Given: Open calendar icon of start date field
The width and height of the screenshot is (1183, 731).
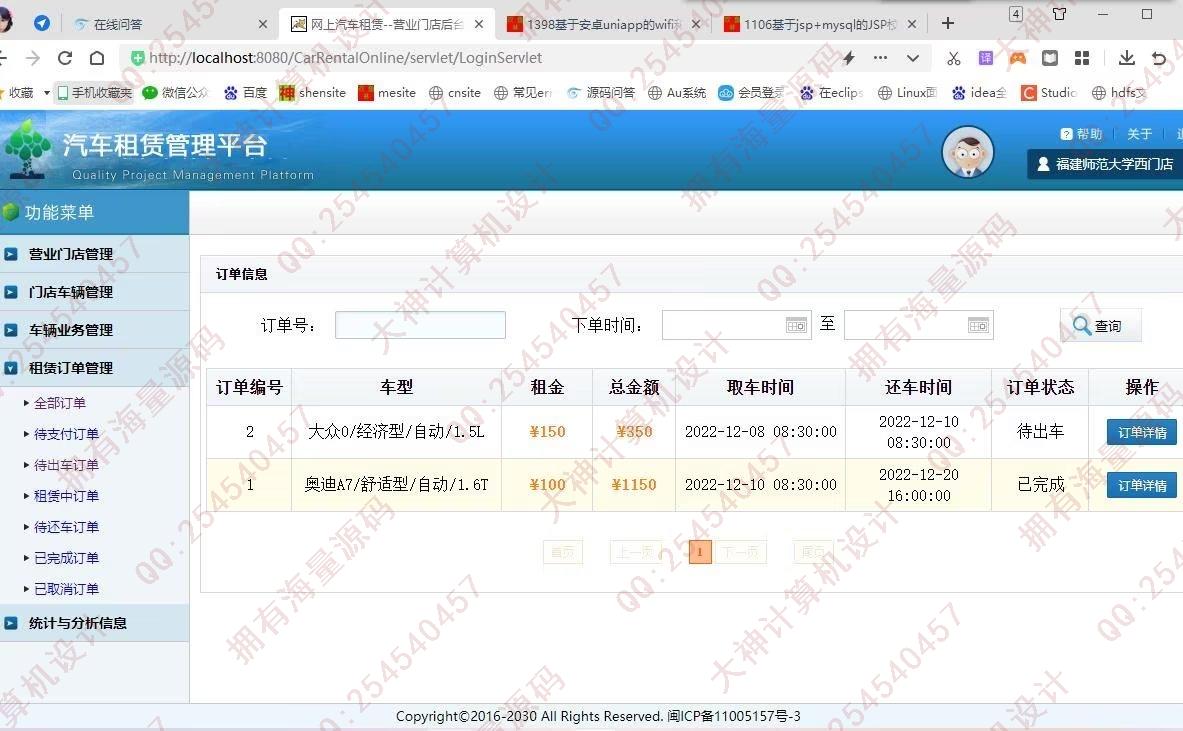Looking at the screenshot, I should [x=796, y=325].
